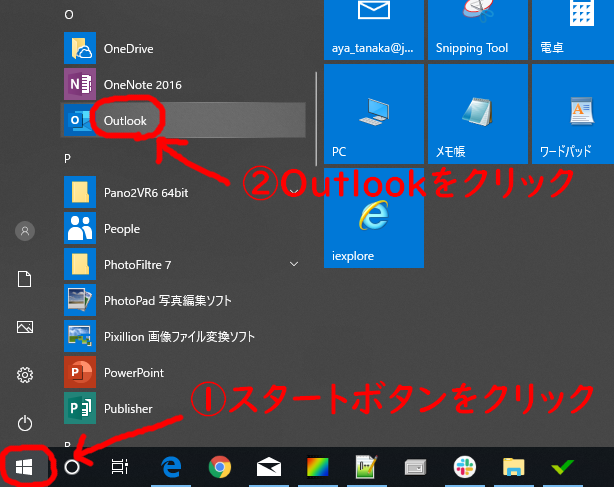The image size is (614, 487).
Task: Open Pictures from the Start sidebar
Action: (25, 327)
